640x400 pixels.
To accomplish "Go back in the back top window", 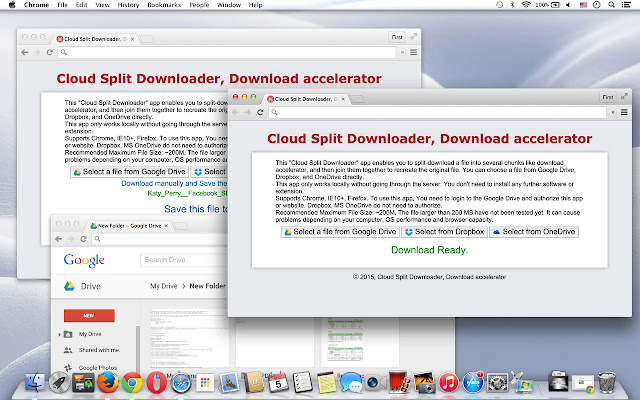I will (25, 52).
